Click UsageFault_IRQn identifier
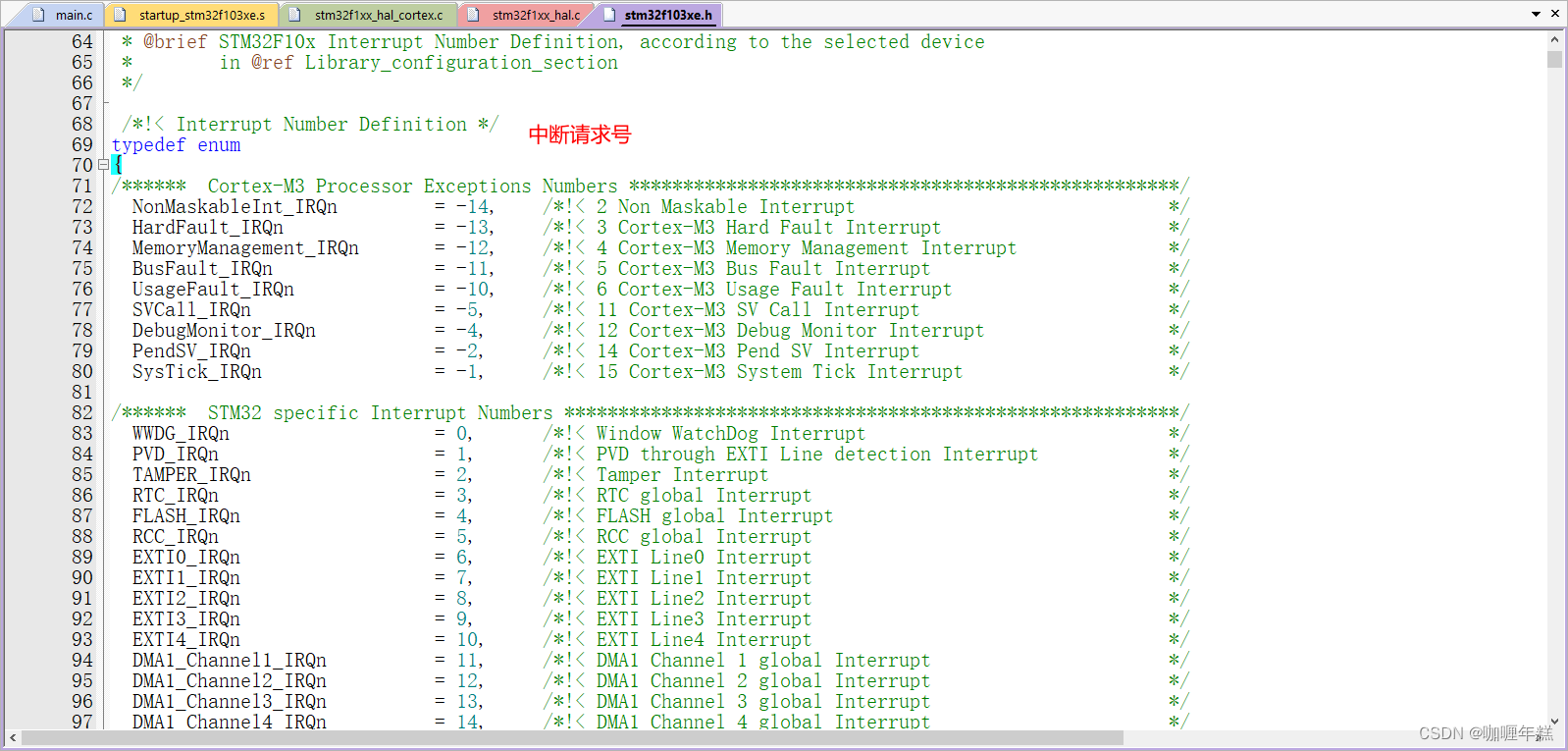 pos(213,290)
